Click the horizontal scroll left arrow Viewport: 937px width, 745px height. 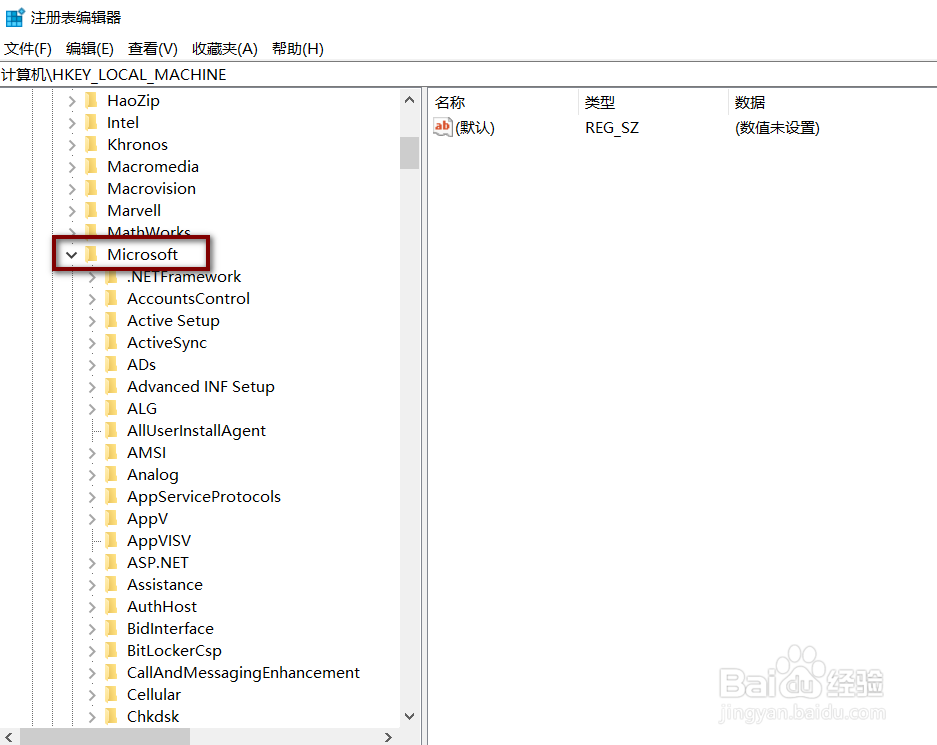coord(9,737)
